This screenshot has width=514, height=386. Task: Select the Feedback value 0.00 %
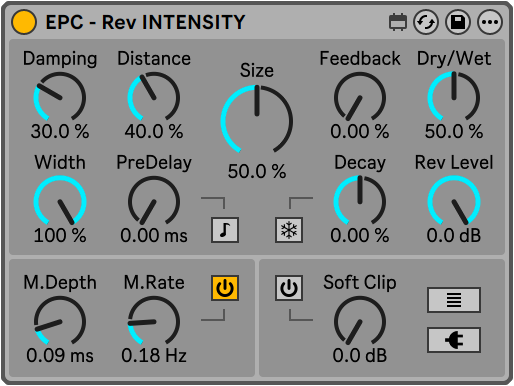360,131
